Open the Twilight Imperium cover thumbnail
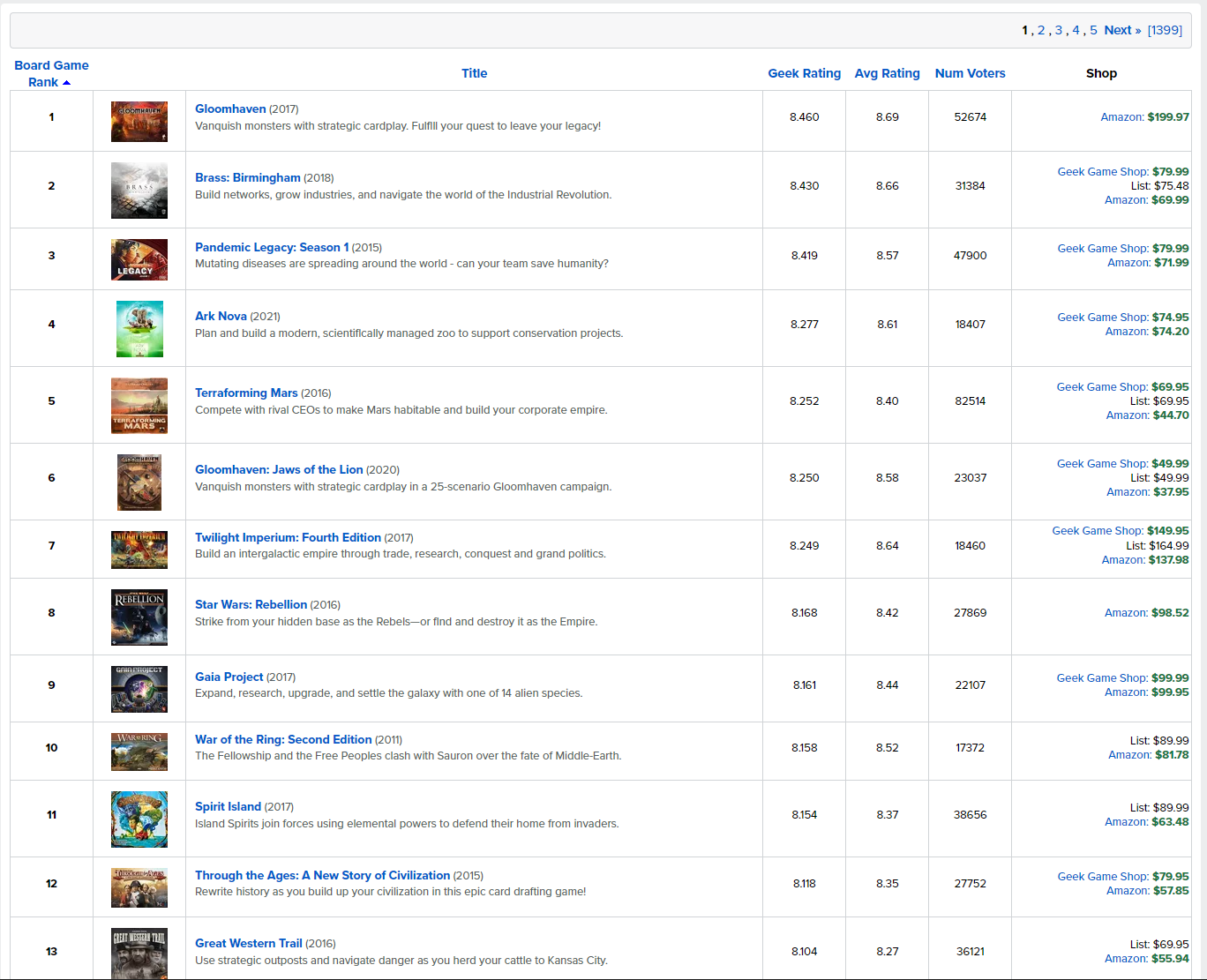 pyautogui.click(x=139, y=550)
